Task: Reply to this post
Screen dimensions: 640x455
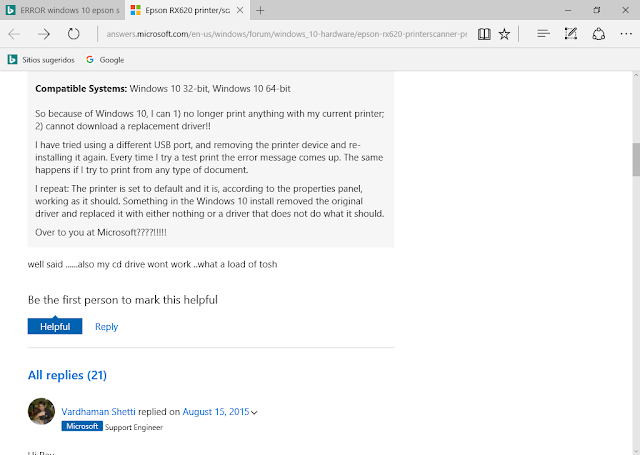Action: (x=107, y=327)
